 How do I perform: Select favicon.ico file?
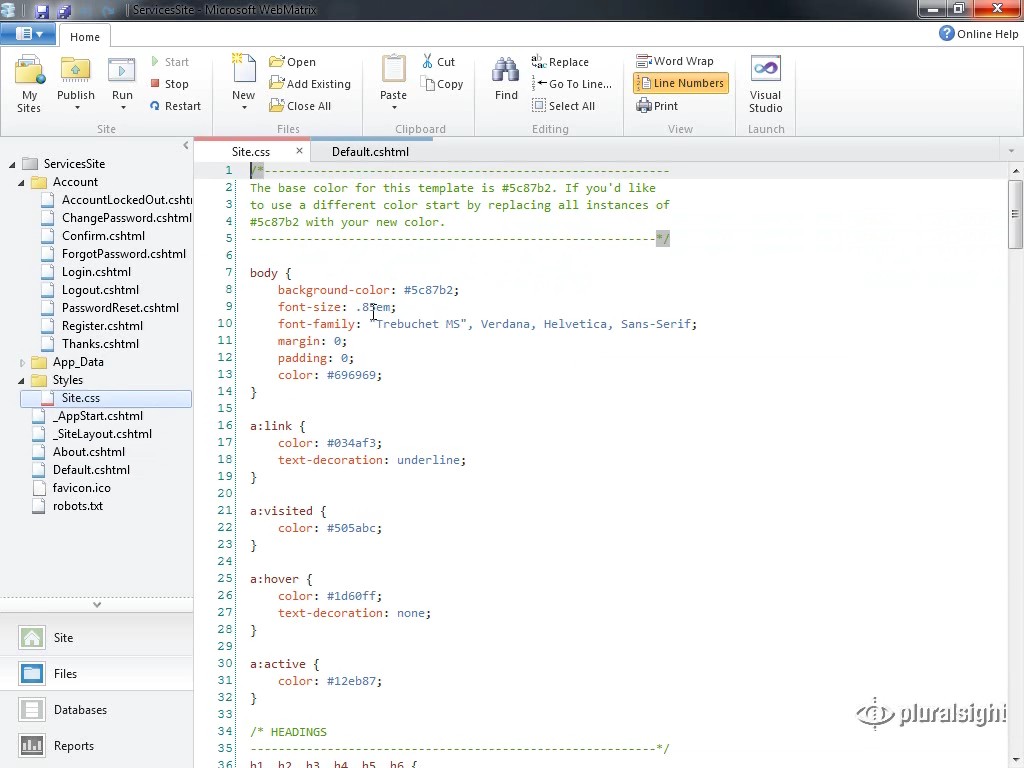[x=82, y=488]
